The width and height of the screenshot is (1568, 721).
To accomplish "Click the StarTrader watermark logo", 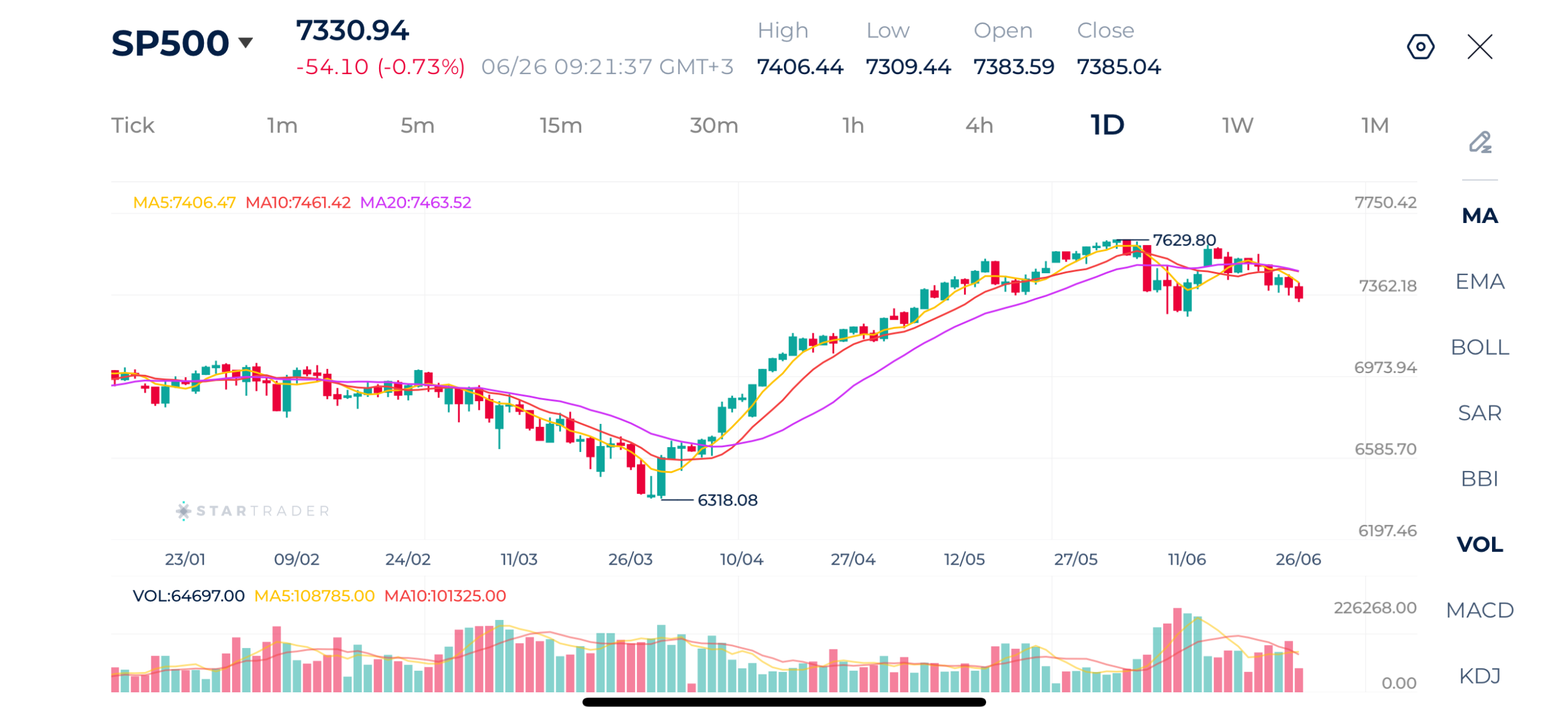I will [x=253, y=510].
